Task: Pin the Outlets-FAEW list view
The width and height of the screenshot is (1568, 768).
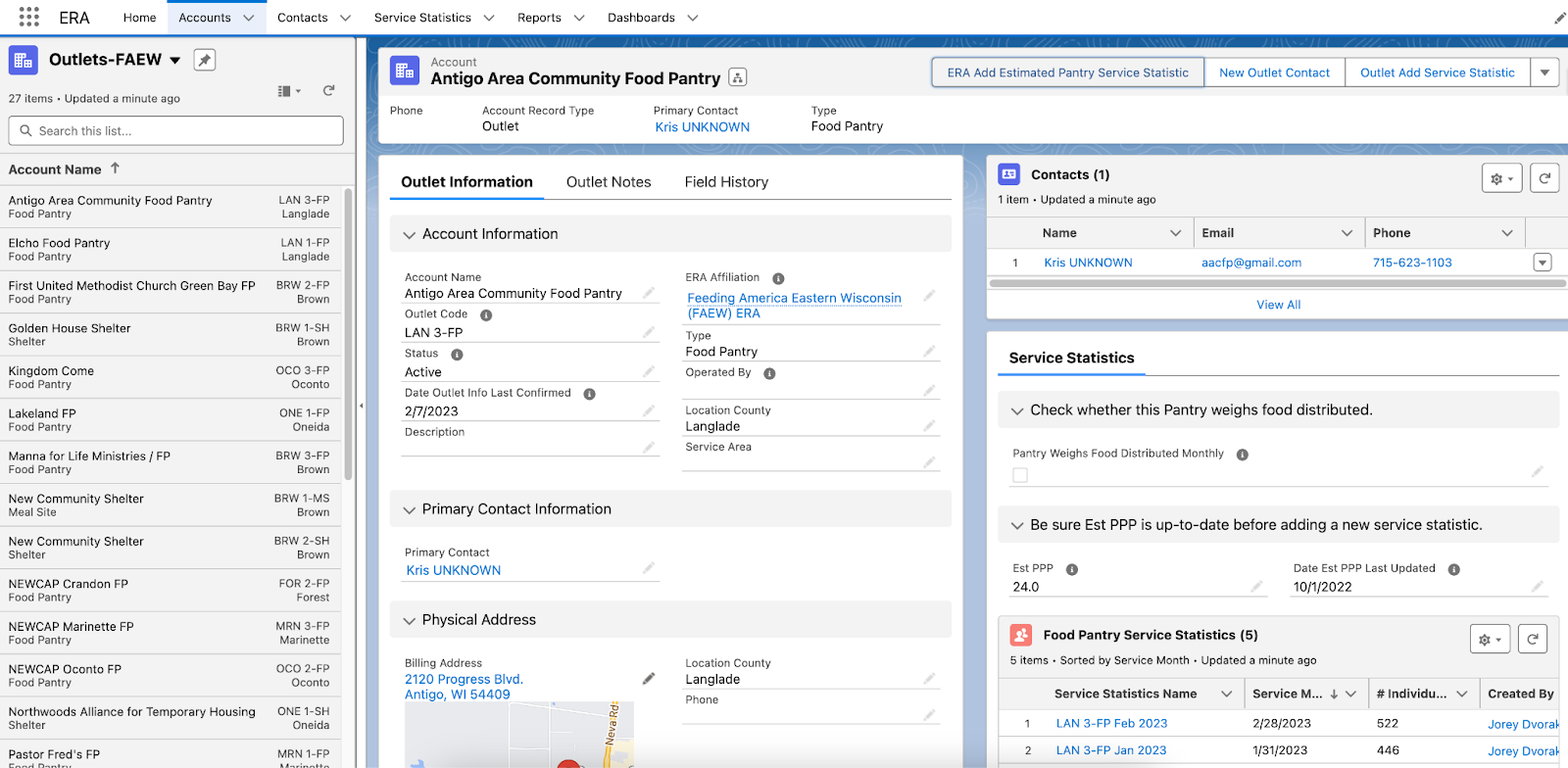Action: pyautogui.click(x=204, y=60)
